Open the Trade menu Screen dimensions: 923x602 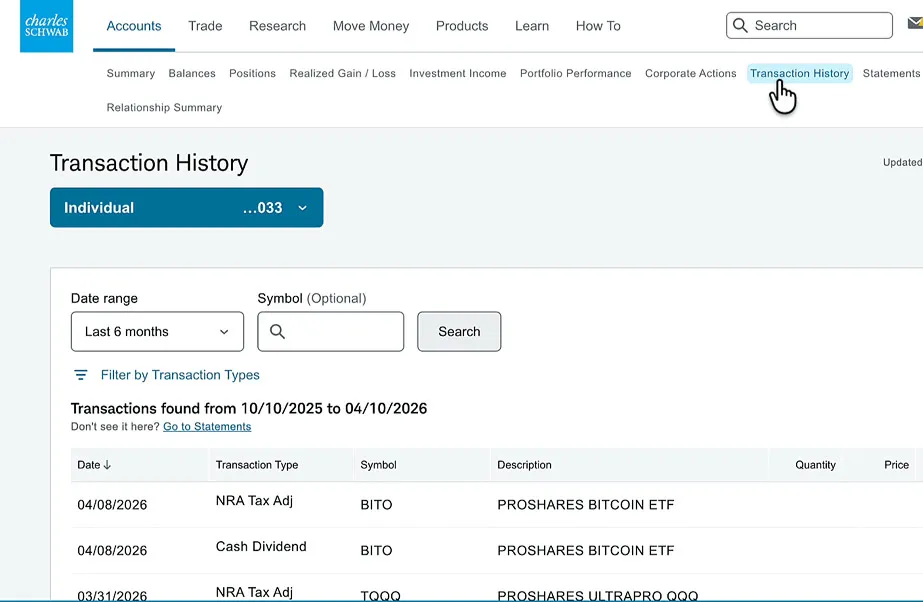click(x=205, y=26)
